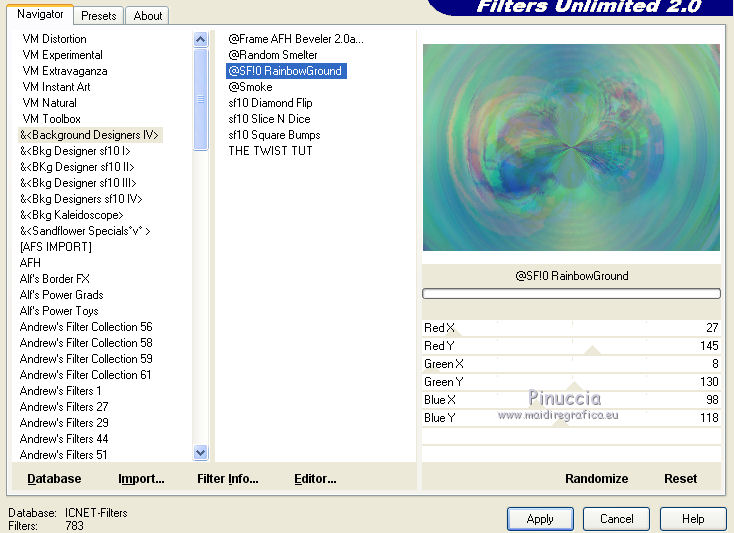Image resolution: width=734 pixels, height=533 pixels.
Task: Adjust the Blue X slider
Action: (x=571, y=400)
